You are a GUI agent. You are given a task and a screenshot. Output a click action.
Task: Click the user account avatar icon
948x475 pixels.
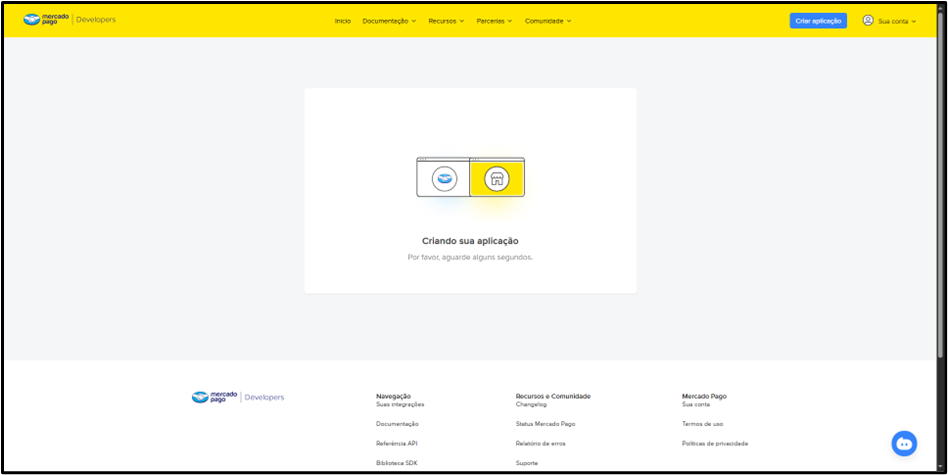click(868, 20)
